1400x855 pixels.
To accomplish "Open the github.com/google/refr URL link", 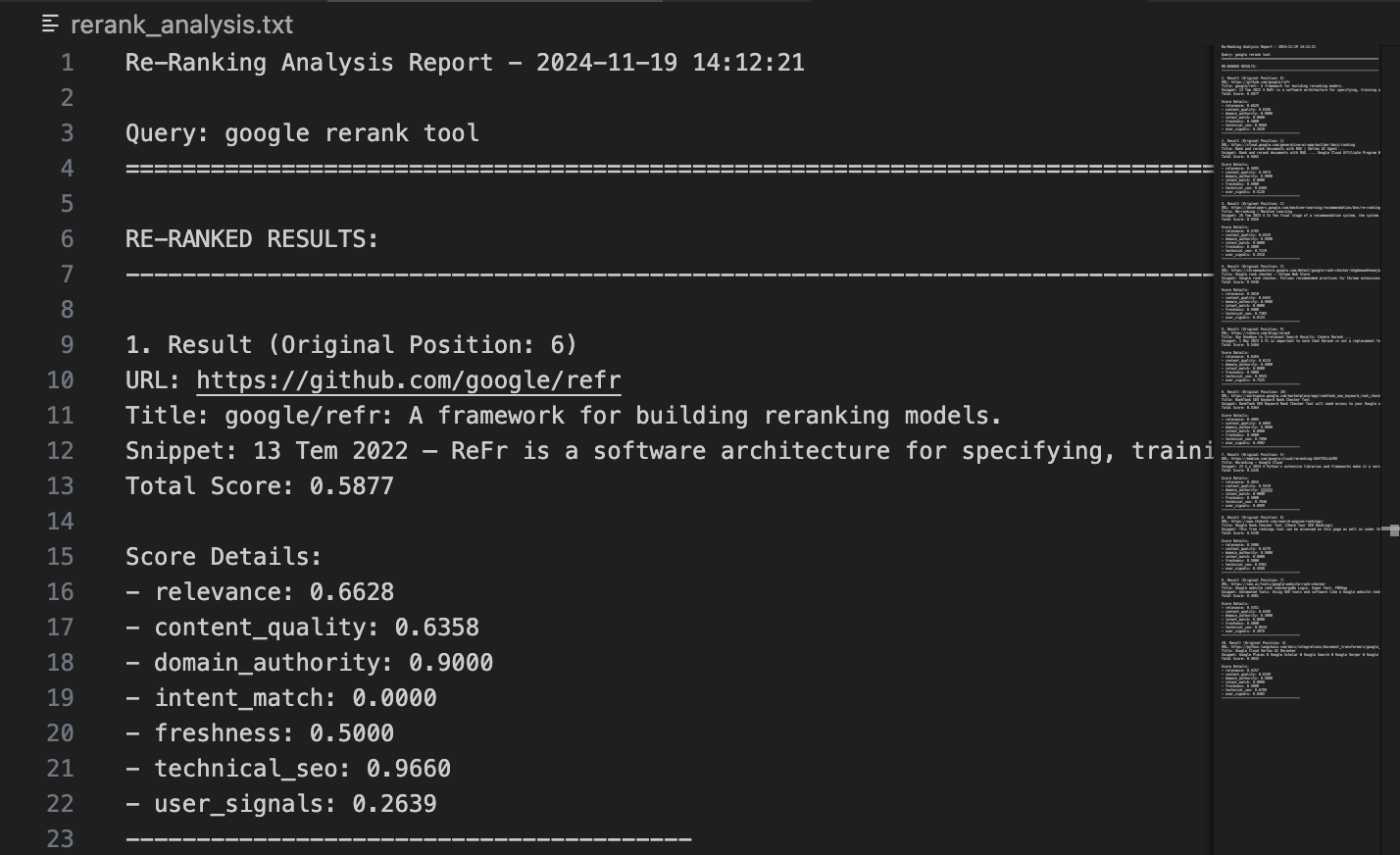I will (408, 380).
